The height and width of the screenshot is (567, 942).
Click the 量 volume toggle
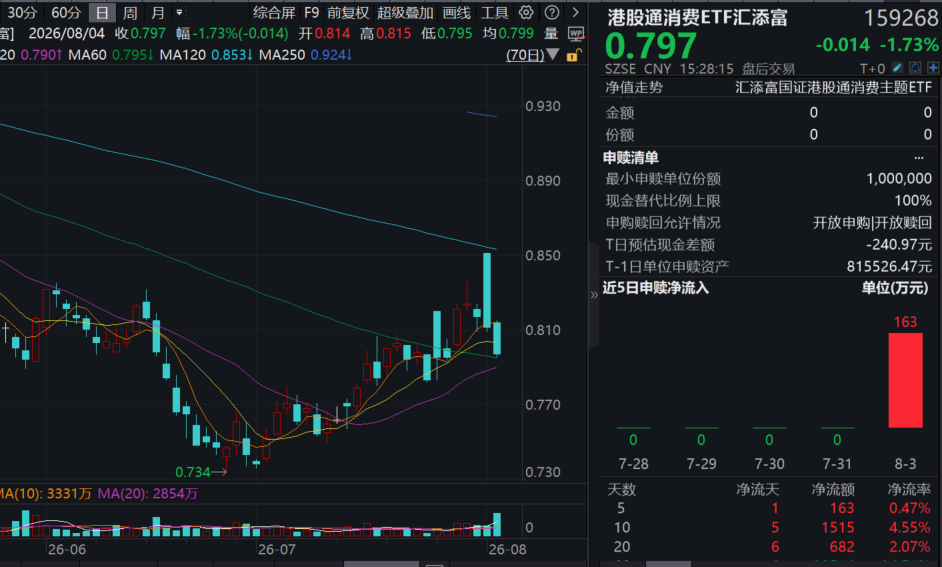pos(550,34)
